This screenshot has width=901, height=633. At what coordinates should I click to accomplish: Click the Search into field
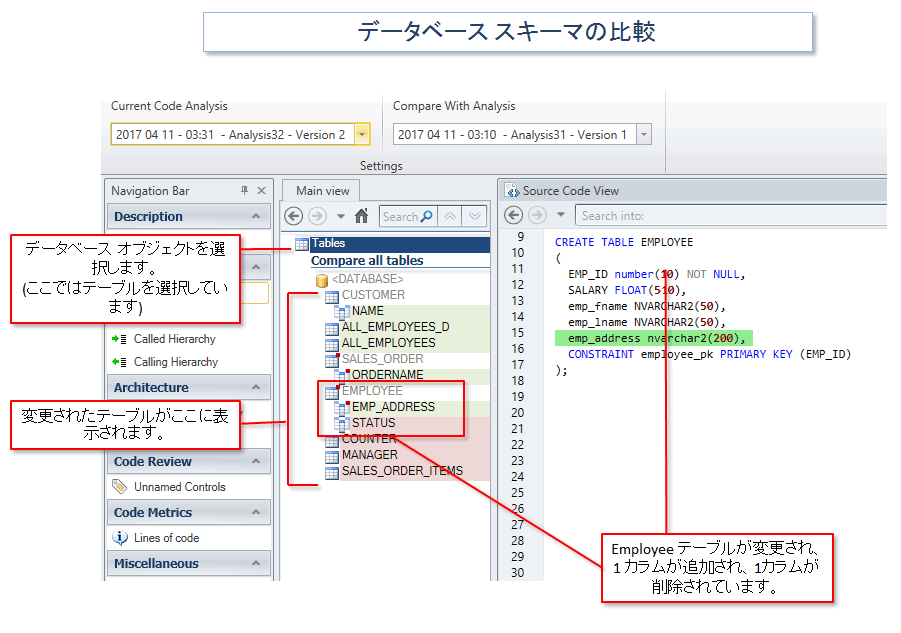[x=730, y=216]
